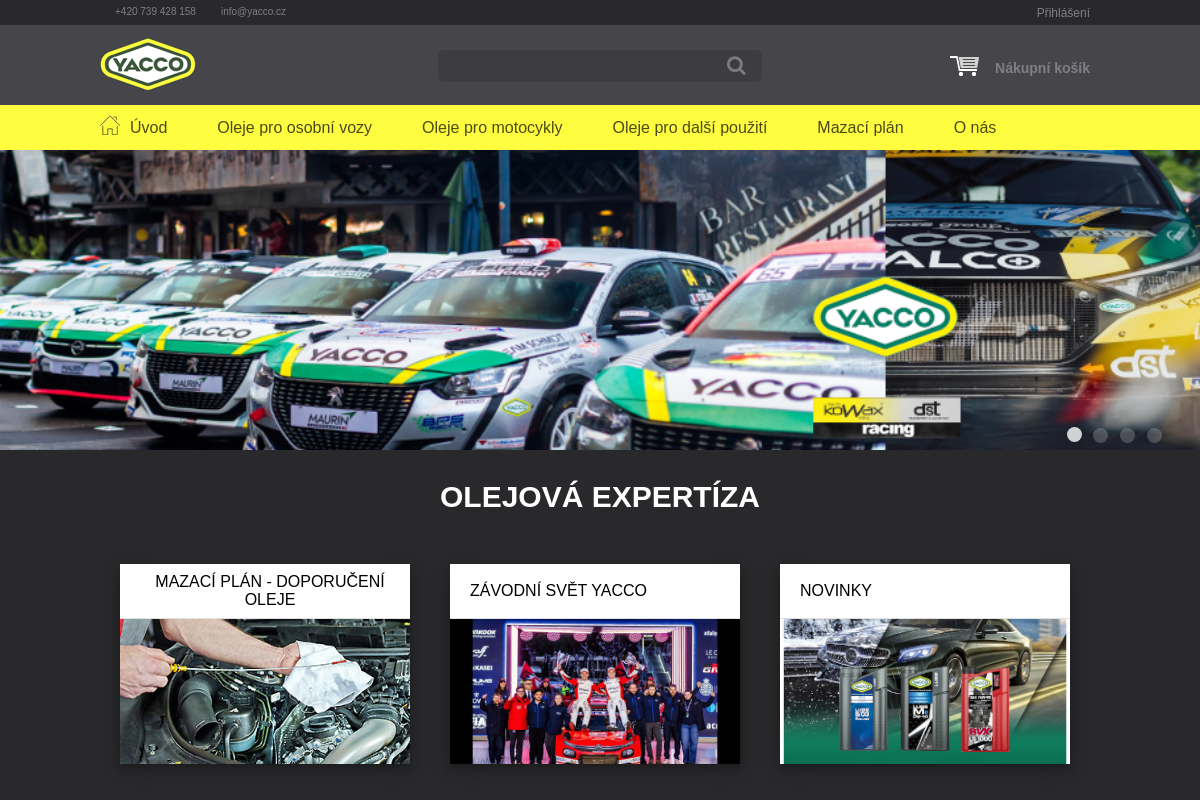This screenshot has width=1200, height=800.
Task: Go to Mazací plán menu item
Action: 860,128
